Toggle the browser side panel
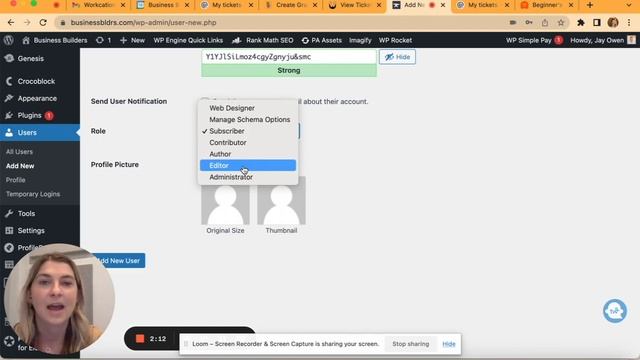 tap(597, 22)
